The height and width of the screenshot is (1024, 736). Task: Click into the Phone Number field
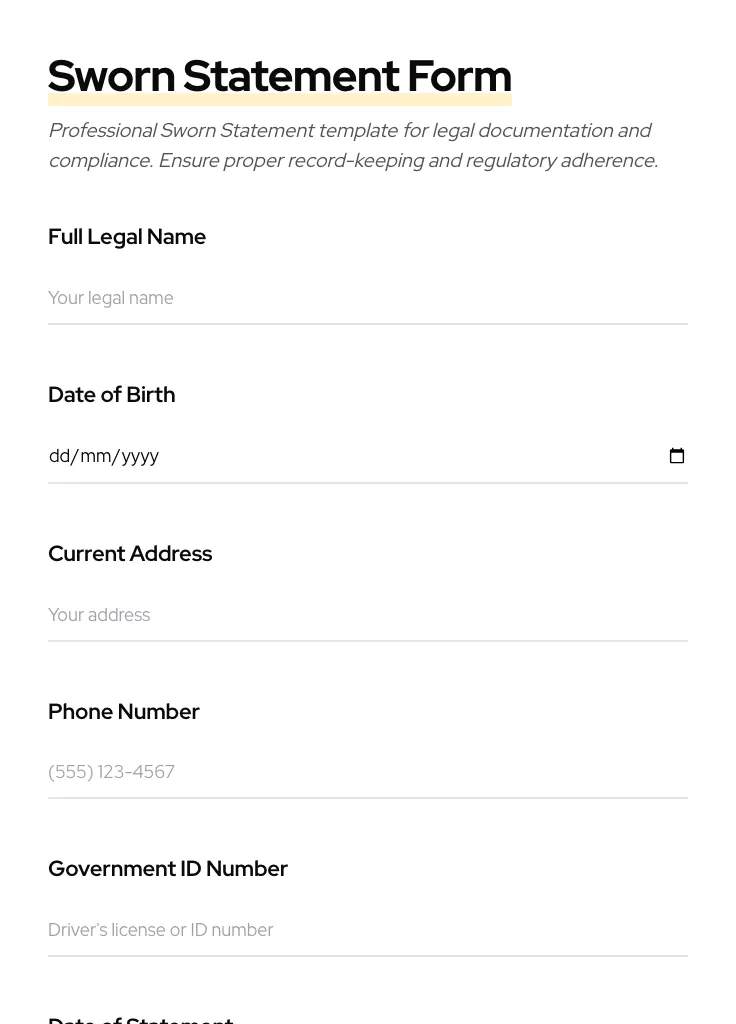click(367, 772)
